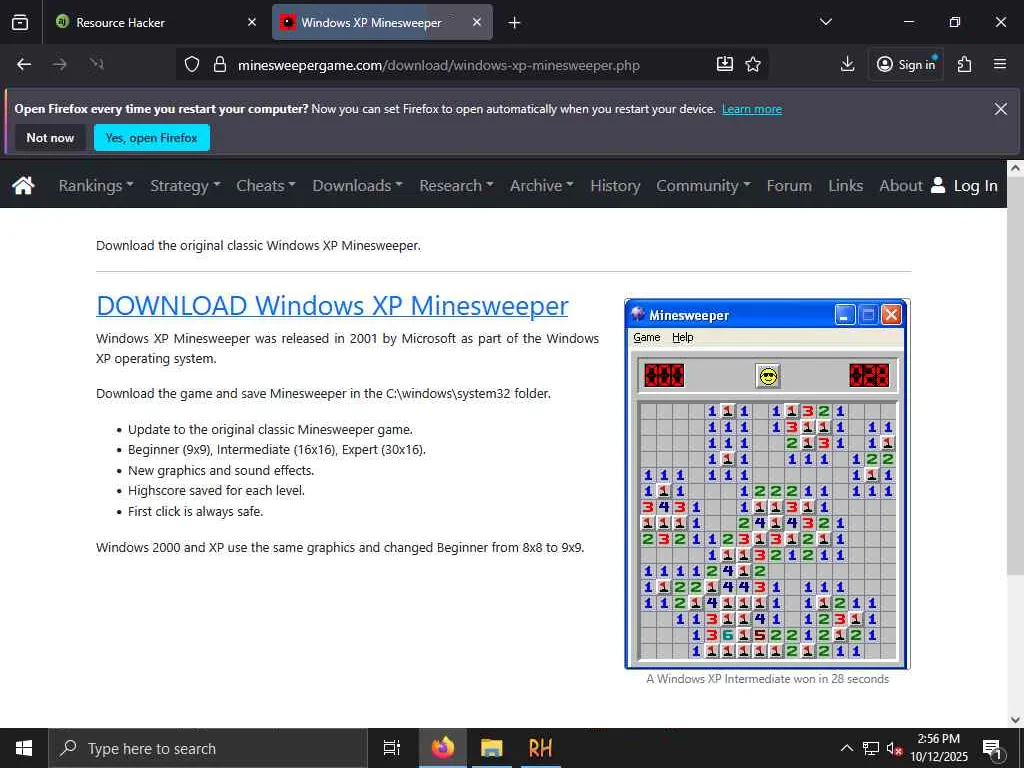Open the Links nav item
This screenshot has height=768, width=1024.
coord(845,185)
